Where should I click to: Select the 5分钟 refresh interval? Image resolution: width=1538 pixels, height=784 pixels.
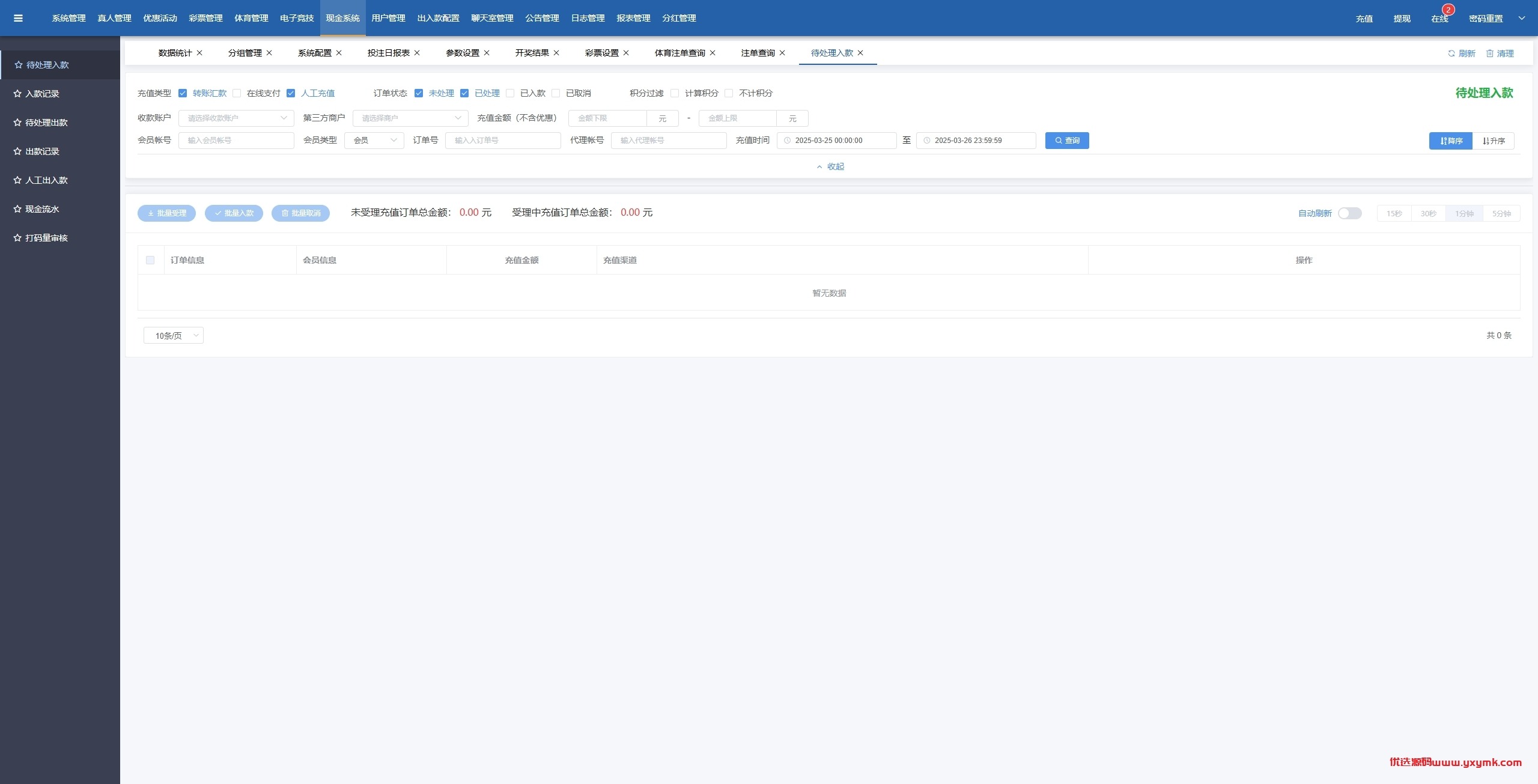1501,214
